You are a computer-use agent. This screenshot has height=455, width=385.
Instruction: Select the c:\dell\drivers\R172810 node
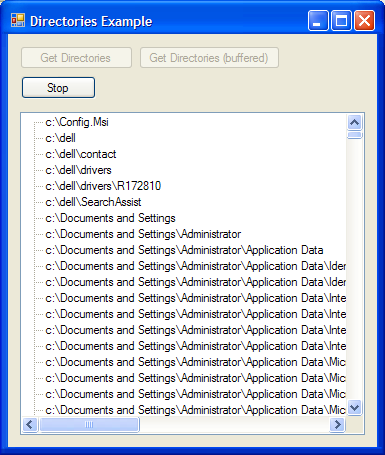tap(103, 186)
